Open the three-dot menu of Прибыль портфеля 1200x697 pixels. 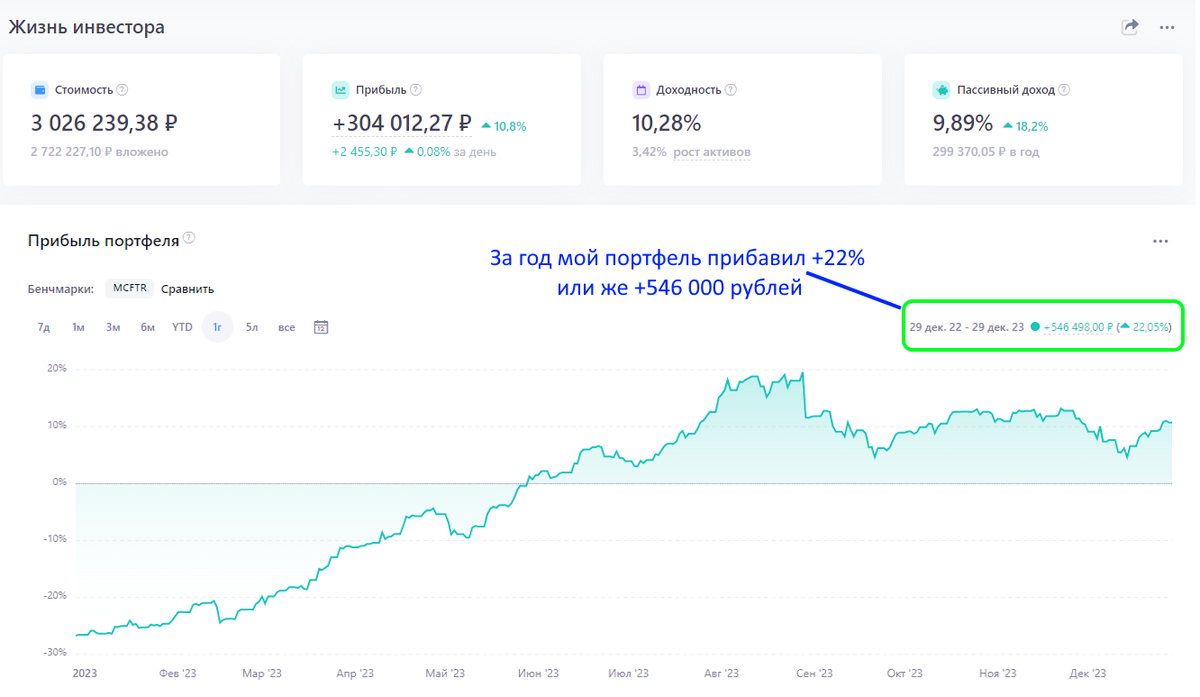[1160, 241]
